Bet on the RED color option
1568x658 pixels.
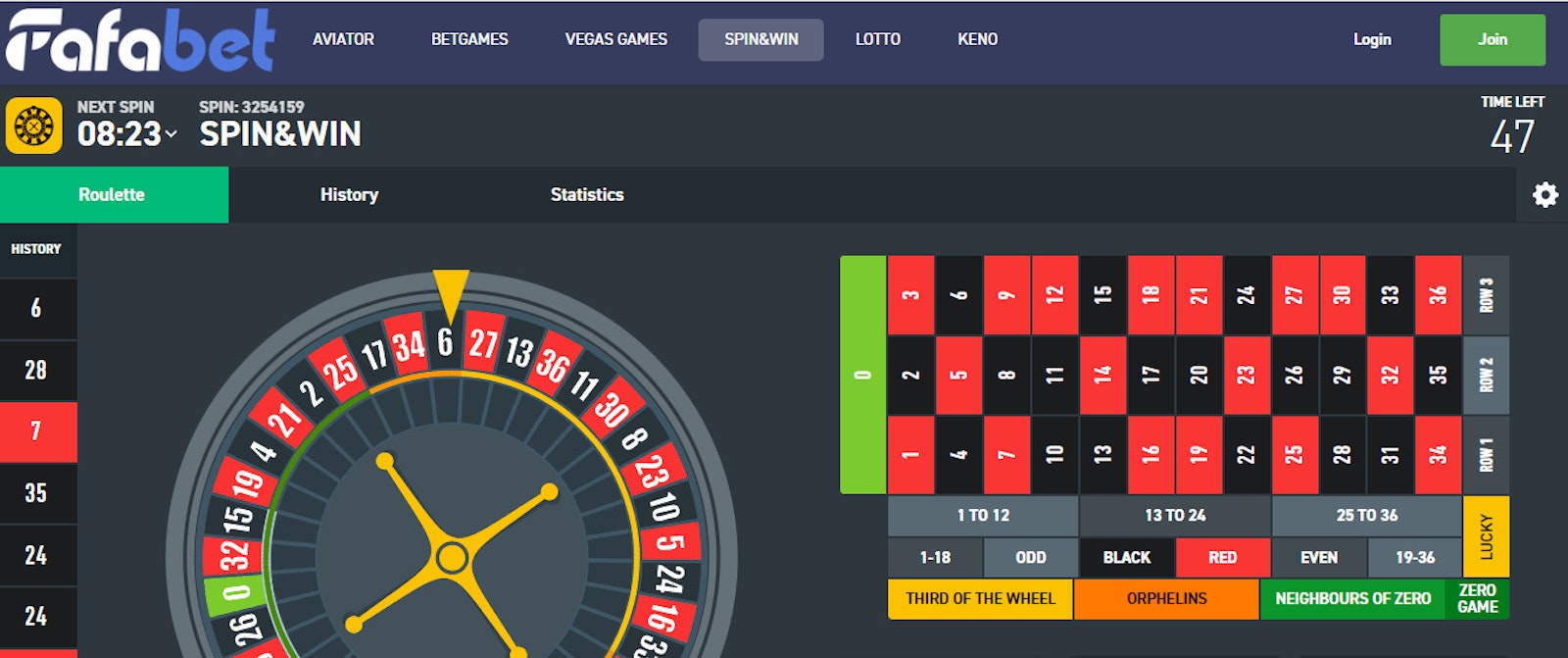(x=1222, y=557)
